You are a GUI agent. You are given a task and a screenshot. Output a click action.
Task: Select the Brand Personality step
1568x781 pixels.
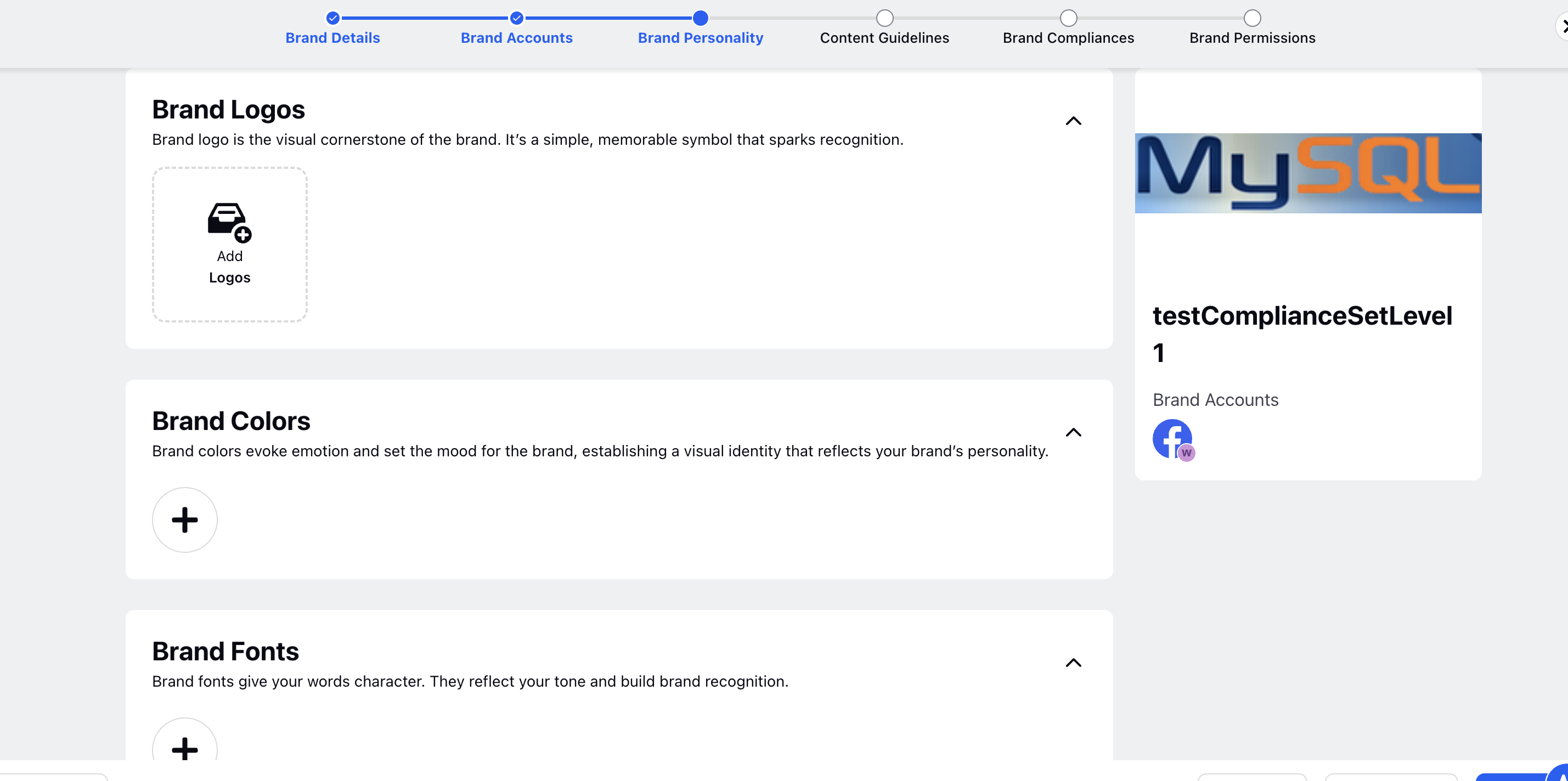tap(700, 38)
